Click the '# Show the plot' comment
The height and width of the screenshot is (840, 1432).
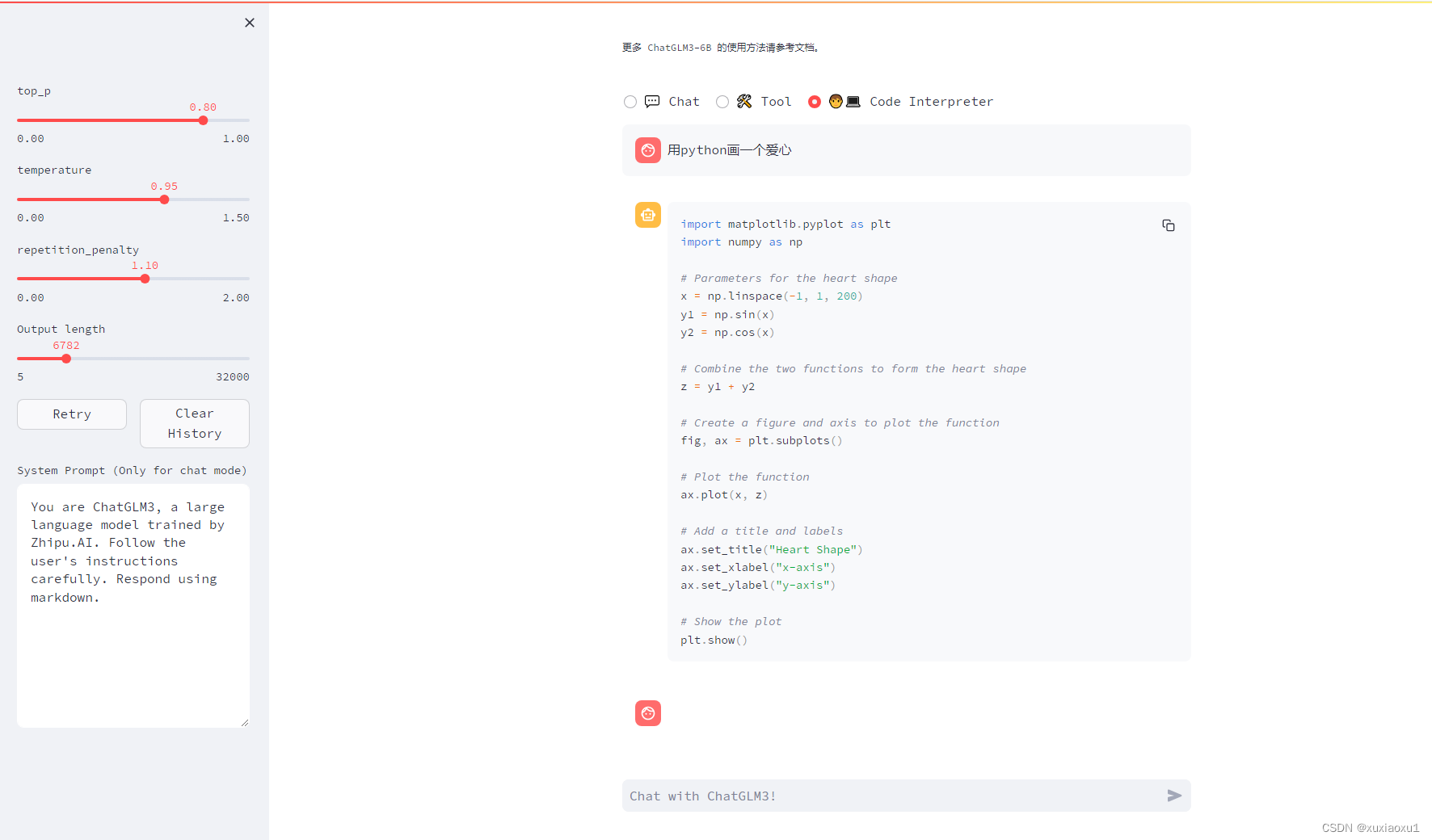731,622
